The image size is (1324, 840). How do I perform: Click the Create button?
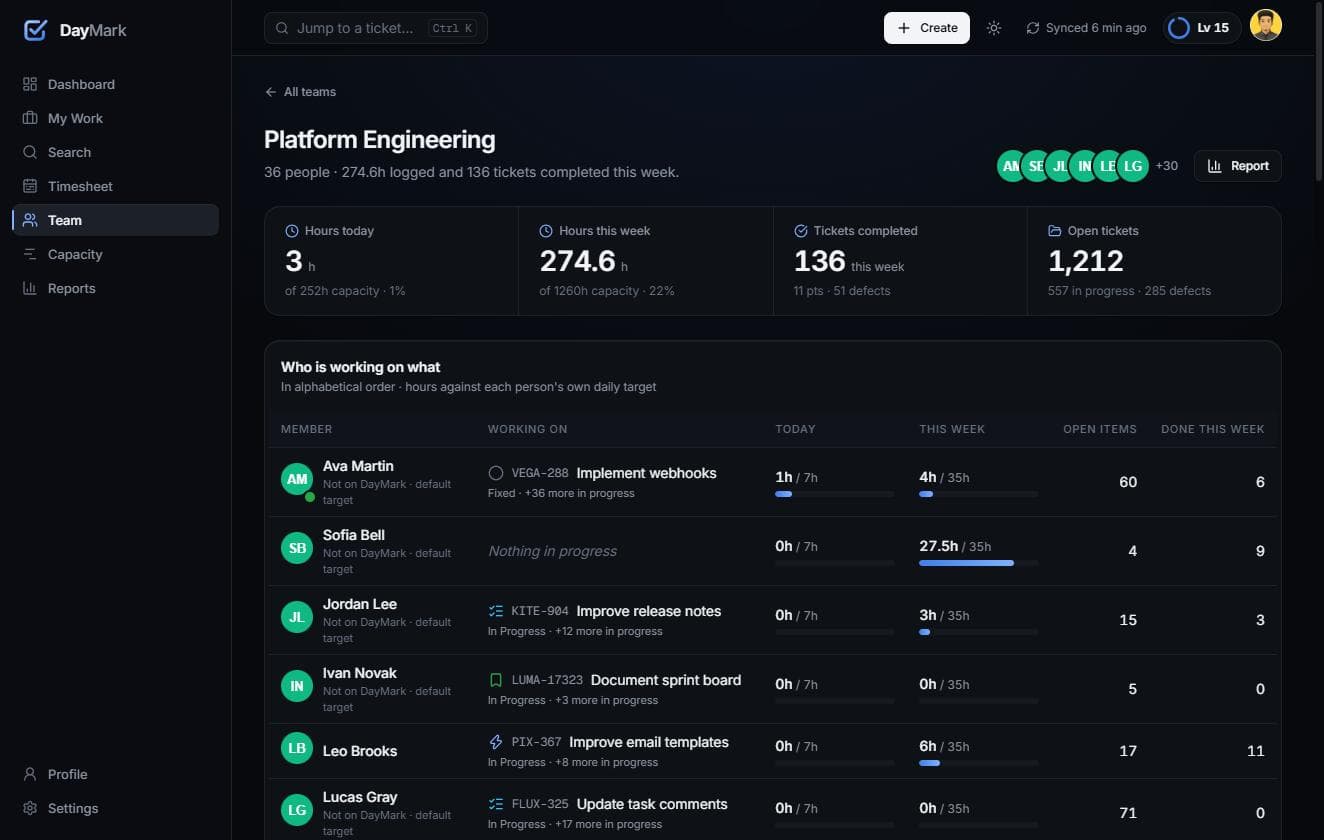[927, 28]
